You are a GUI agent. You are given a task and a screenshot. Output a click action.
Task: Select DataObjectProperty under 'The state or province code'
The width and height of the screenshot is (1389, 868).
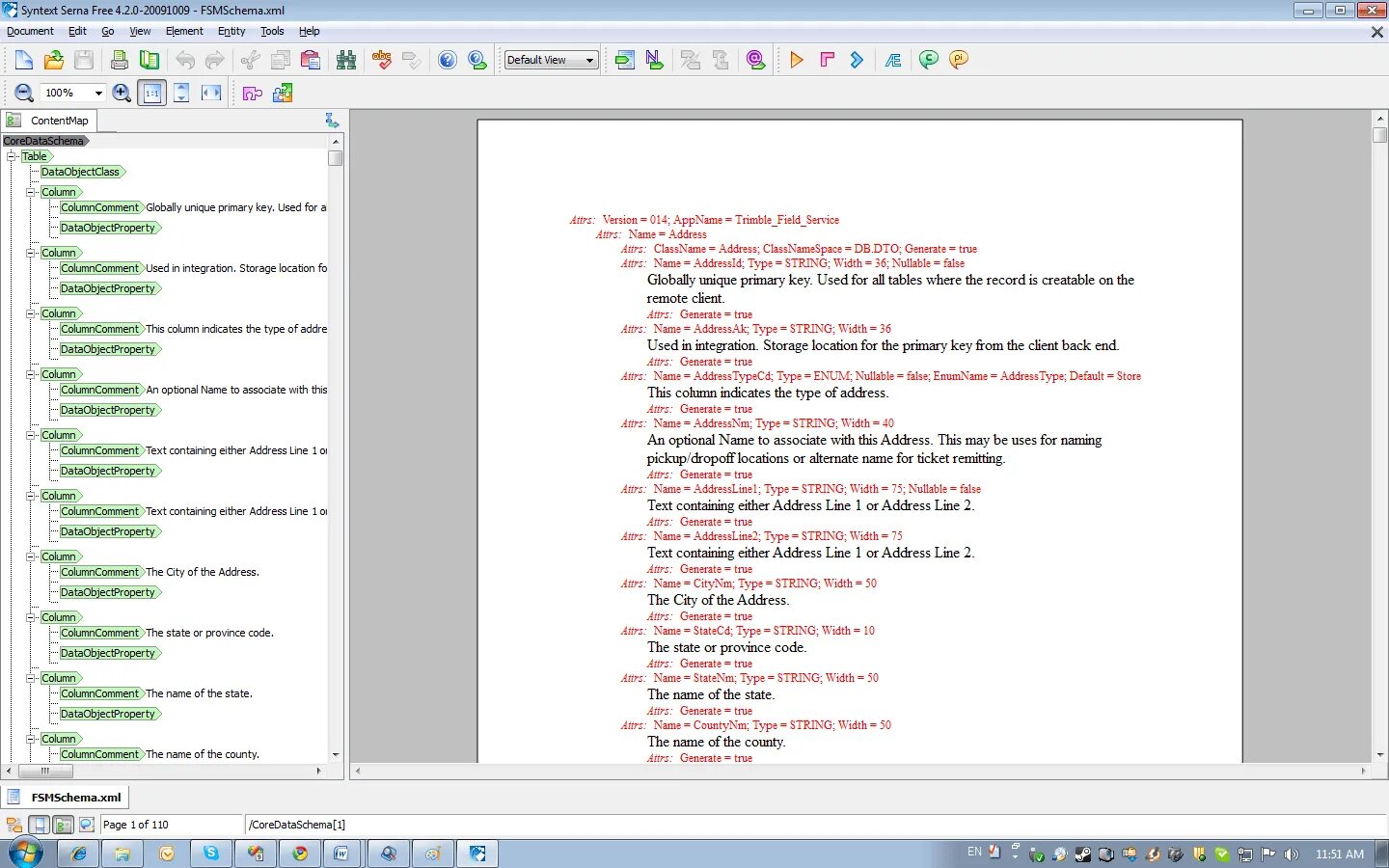pyautogui.click(x=109, y=653)
